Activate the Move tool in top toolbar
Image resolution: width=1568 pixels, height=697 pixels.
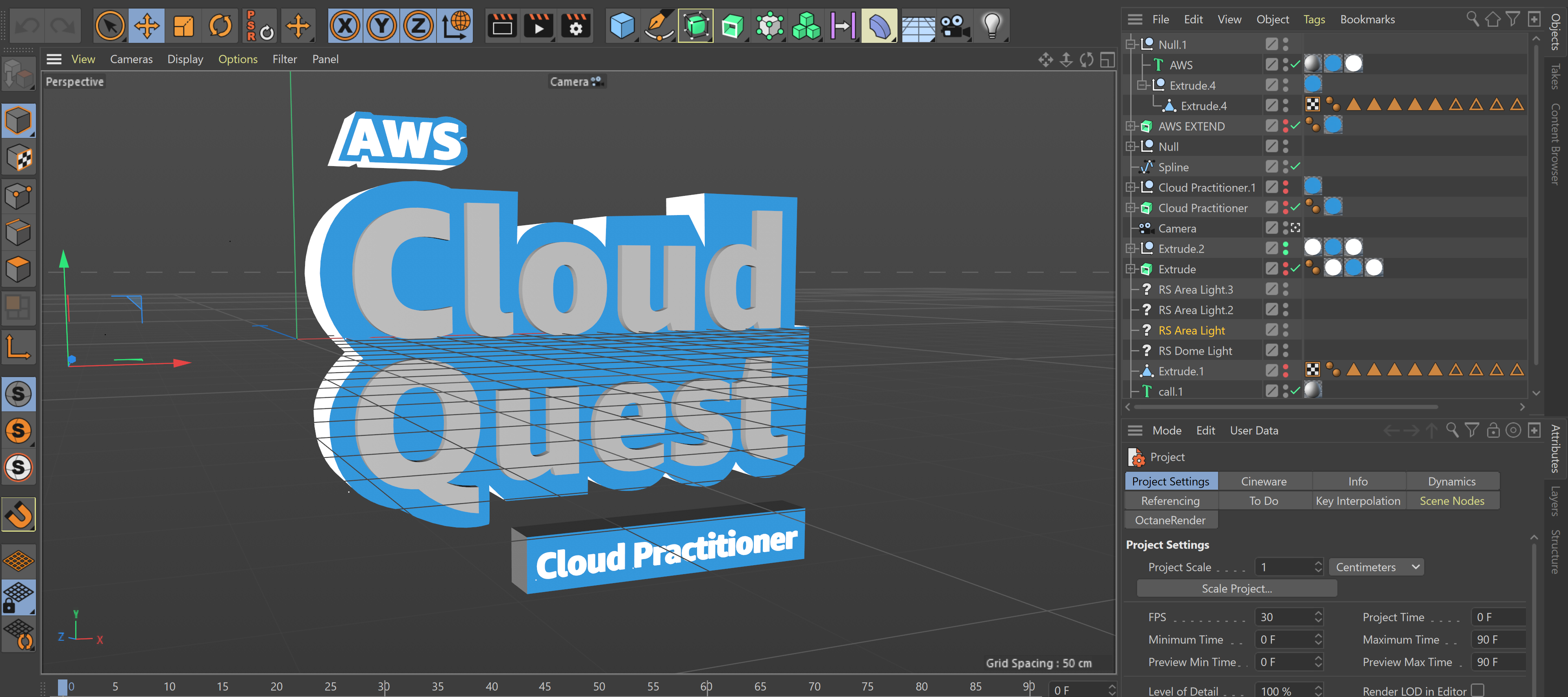[x=147, y=26]
